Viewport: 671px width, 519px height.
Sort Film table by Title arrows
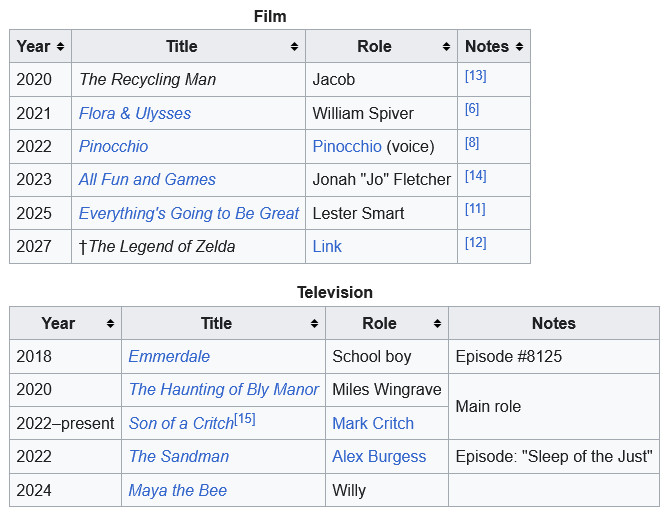pyautogui.click(x=294, y=46)
